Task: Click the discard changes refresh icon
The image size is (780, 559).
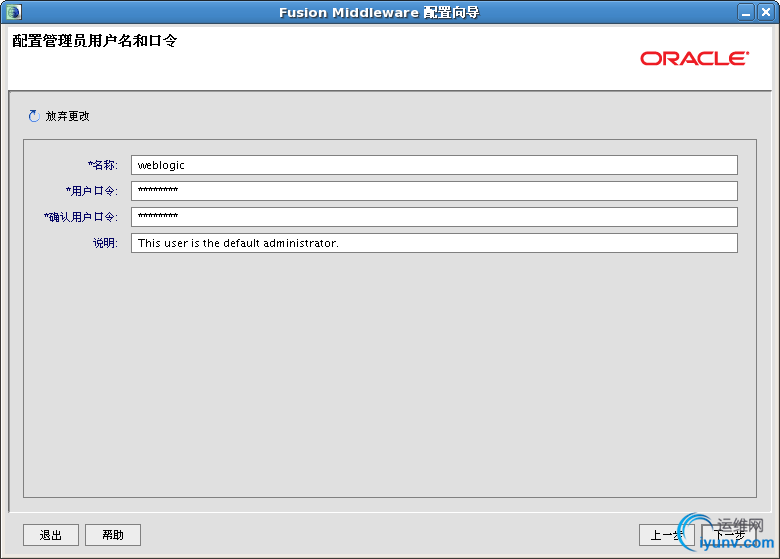Action: point(34,116)
